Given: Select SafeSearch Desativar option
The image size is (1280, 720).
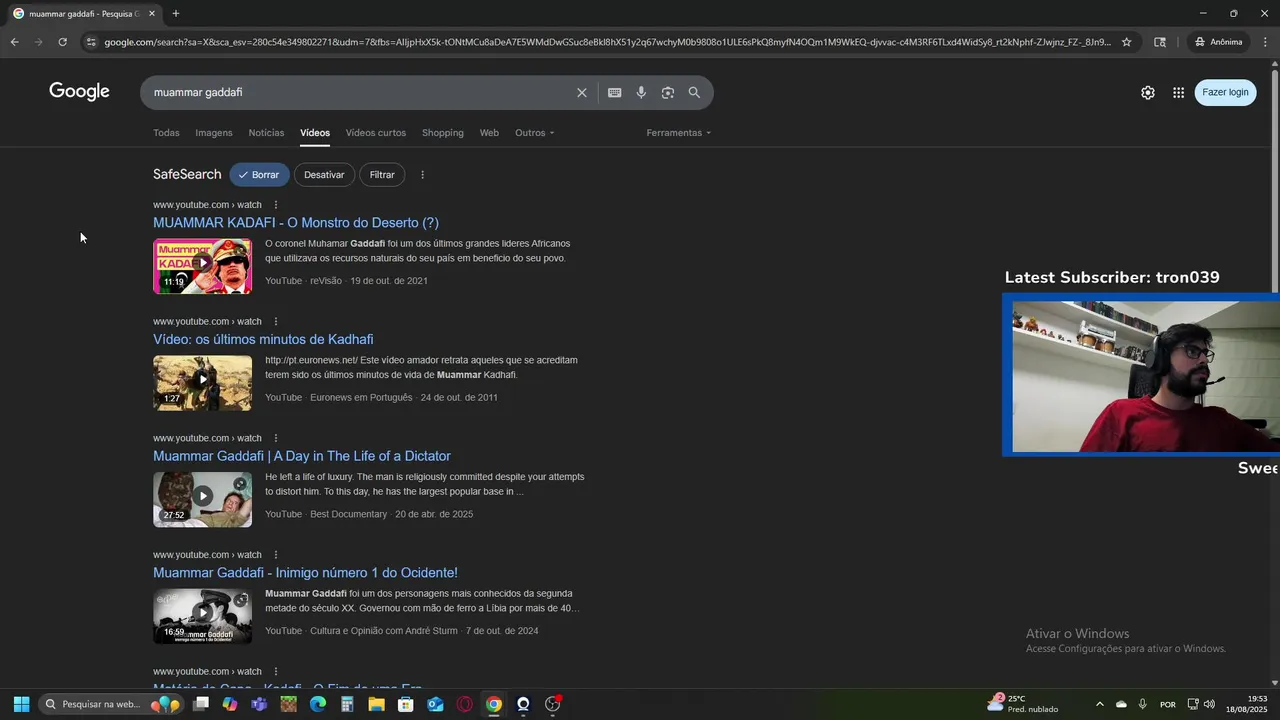Looking at the screenshot, I should click(324, 175).
